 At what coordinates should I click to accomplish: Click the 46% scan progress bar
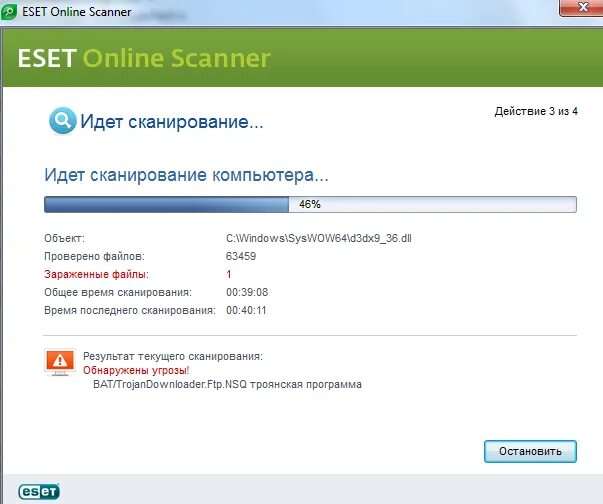310,204
